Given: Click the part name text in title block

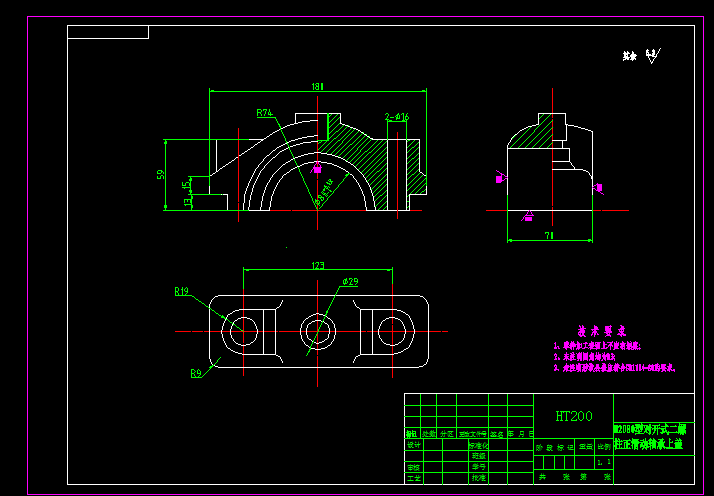Looking at the screenshot, I should point(650,436).
